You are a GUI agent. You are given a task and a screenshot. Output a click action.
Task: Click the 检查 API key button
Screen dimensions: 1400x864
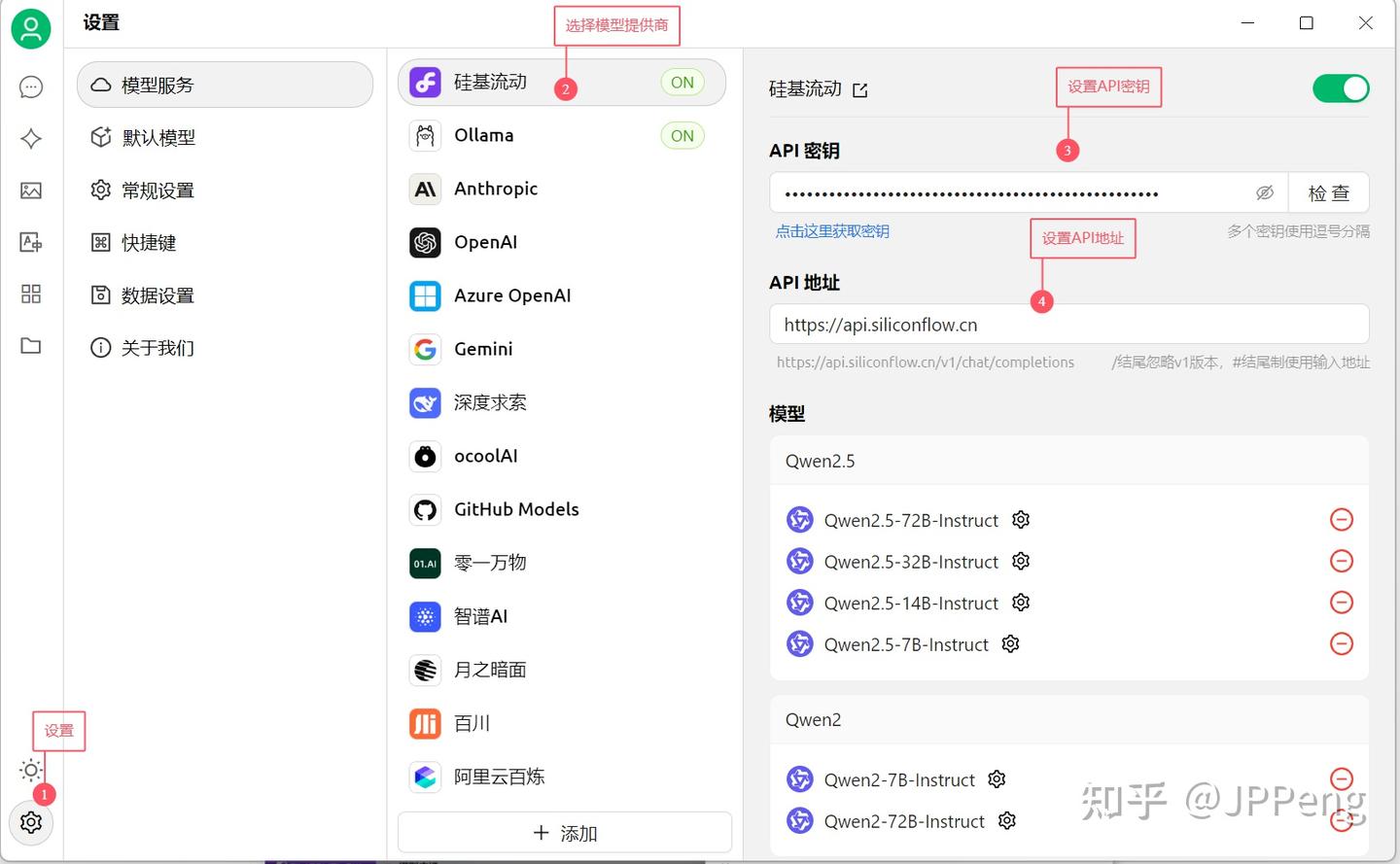[1329, 192]
